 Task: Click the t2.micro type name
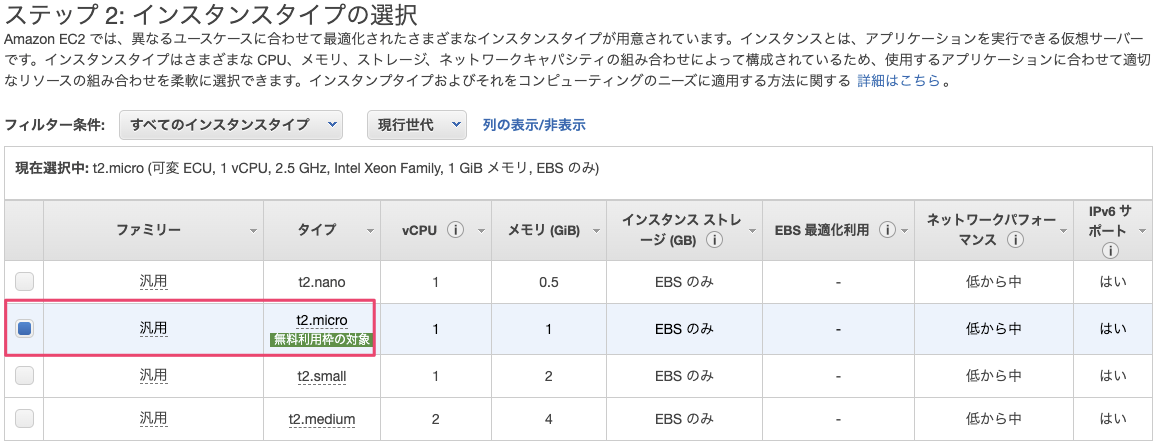point(322,320)
